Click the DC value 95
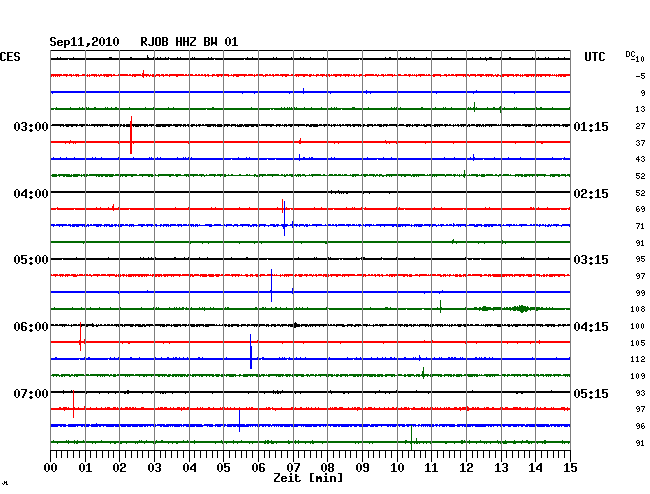Screen dimensions: 650x494 tap(640, 259)
